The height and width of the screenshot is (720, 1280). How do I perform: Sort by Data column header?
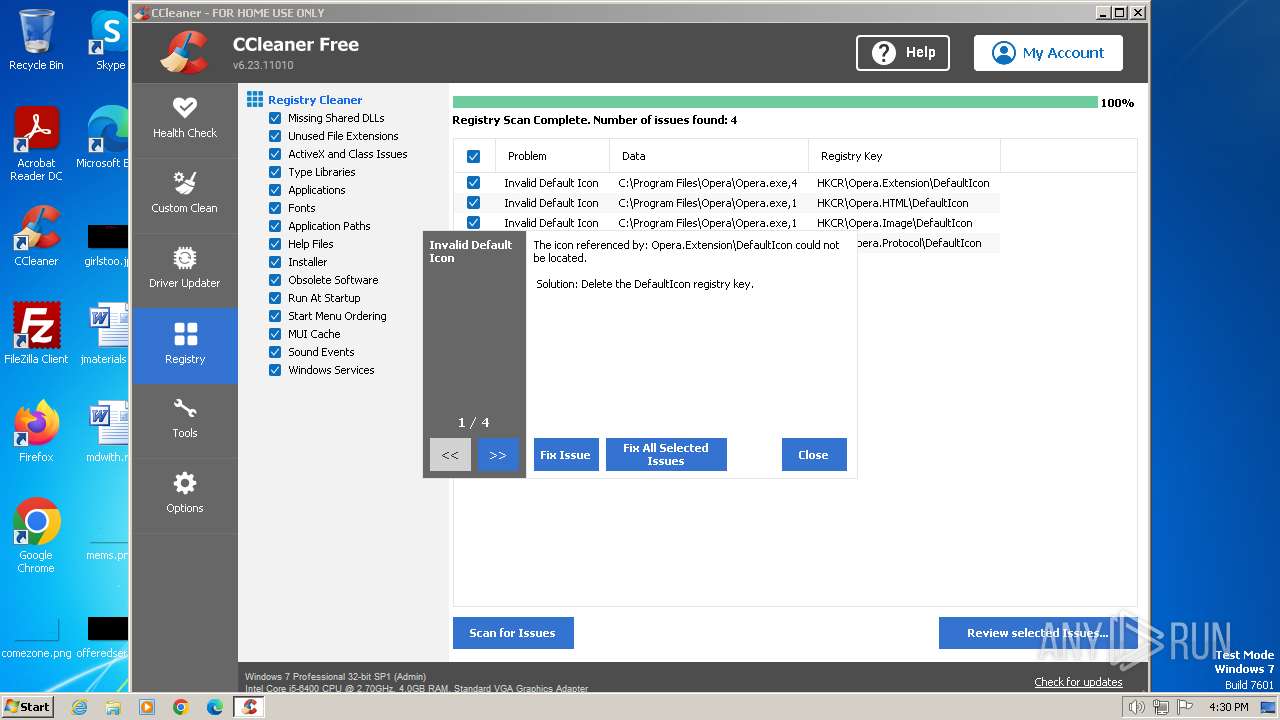709,156
